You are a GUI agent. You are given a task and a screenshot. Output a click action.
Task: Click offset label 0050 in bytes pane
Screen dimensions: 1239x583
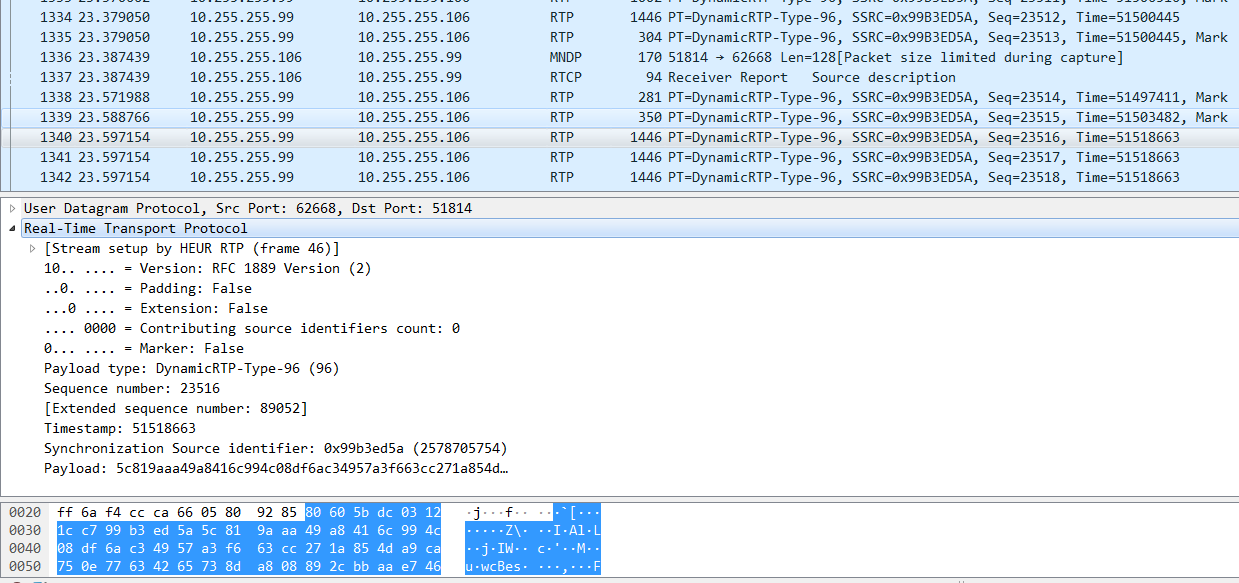[24, 566]
